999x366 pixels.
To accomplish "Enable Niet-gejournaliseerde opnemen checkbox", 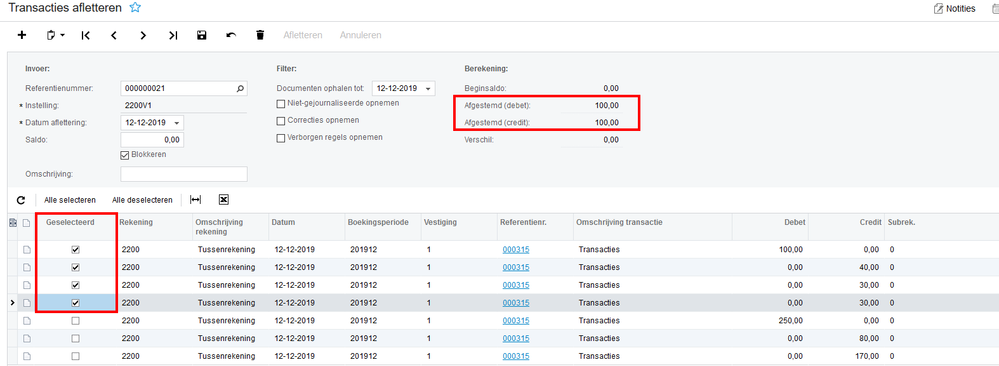I will click(280, 104).
